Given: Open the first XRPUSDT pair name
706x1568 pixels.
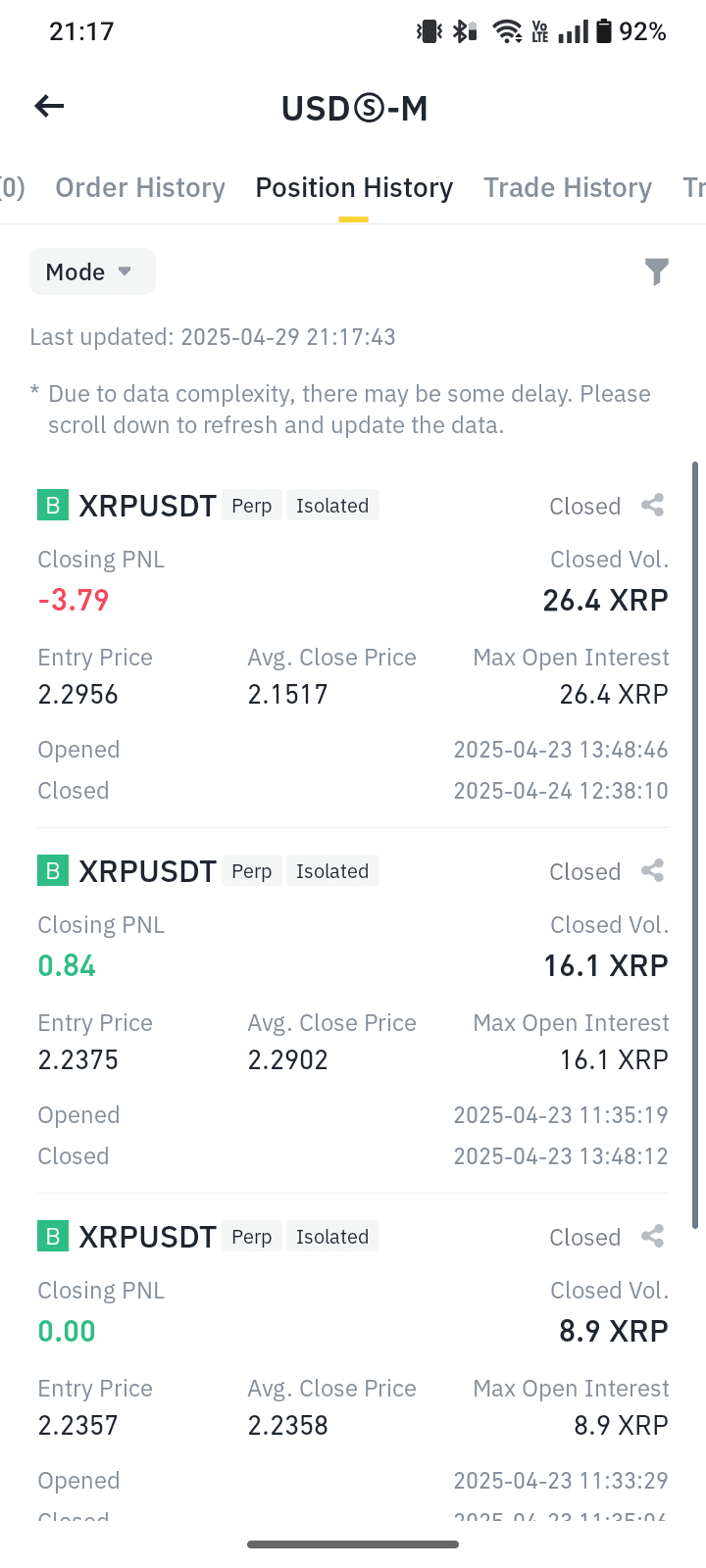Looking at the screenshot, I should pos(147,506).
